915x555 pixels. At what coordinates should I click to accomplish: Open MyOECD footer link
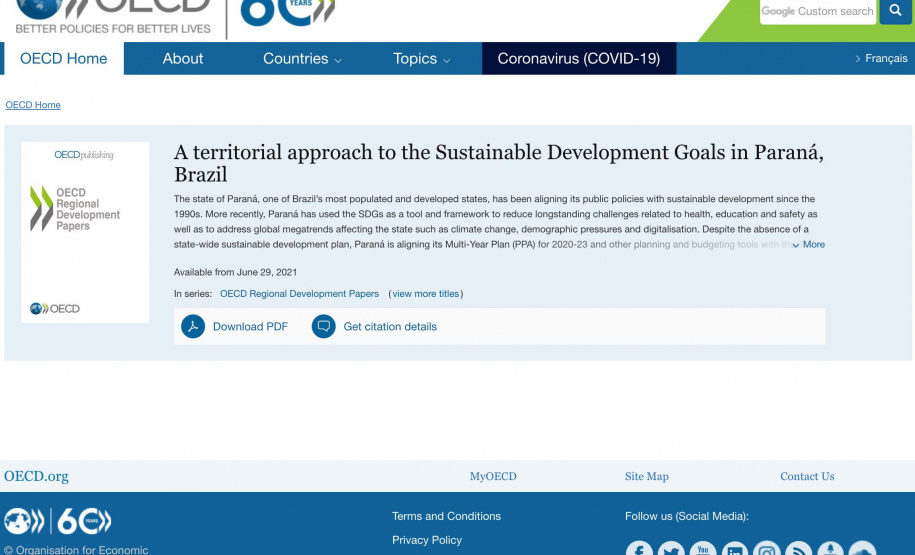pos(493,476)
